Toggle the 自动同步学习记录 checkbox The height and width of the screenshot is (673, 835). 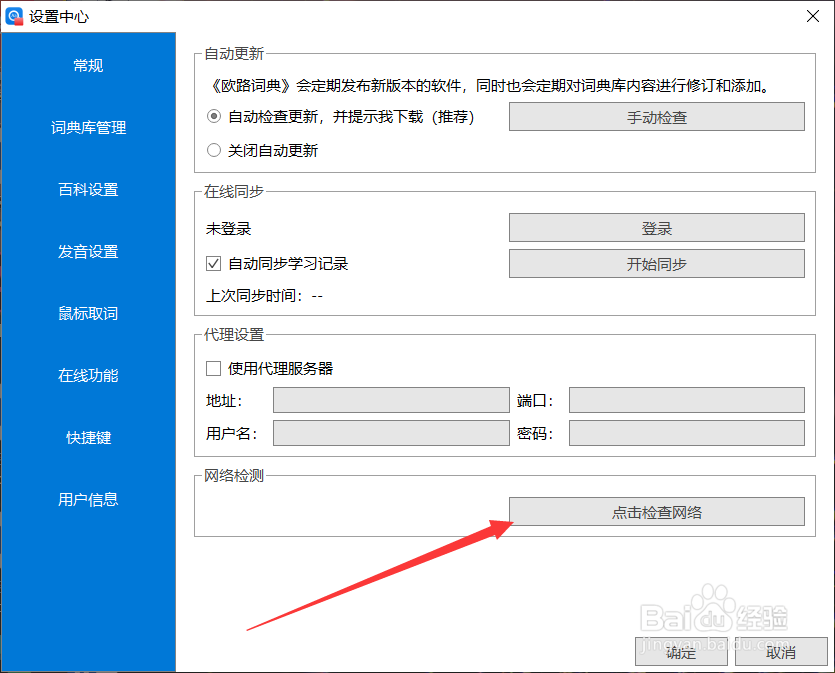click(x=214, y=264)
